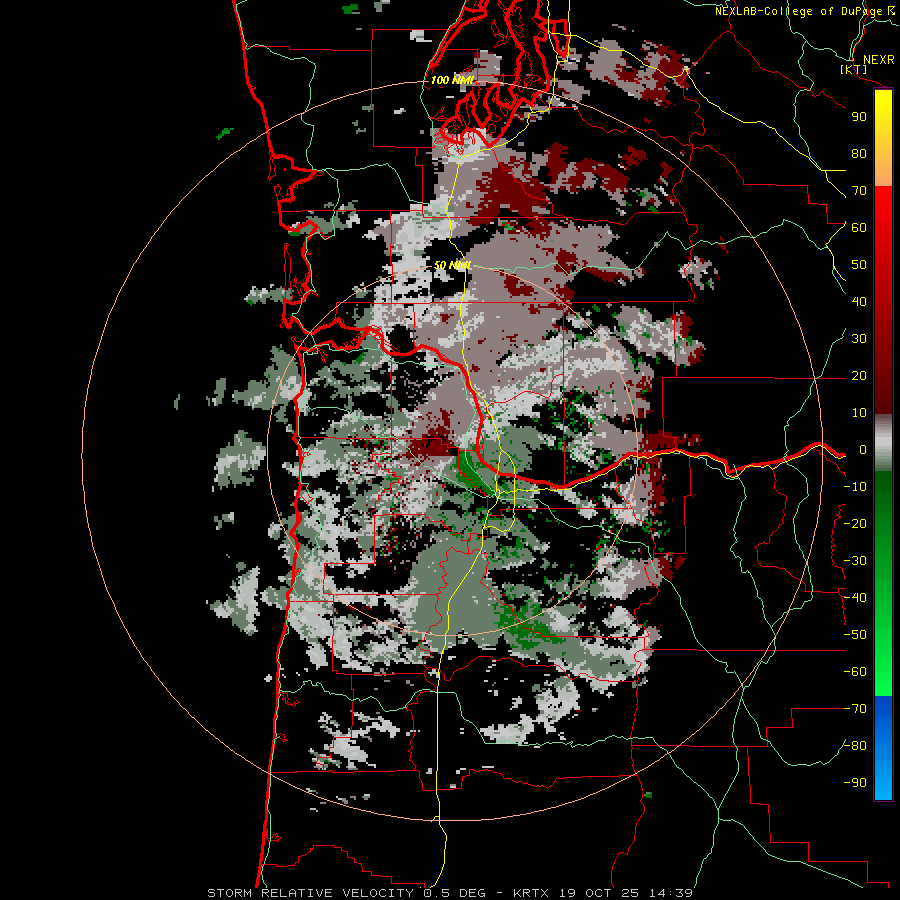Click the 10 value on velocity scale
This screenshot has height=900, width=900.
[859, 413]
